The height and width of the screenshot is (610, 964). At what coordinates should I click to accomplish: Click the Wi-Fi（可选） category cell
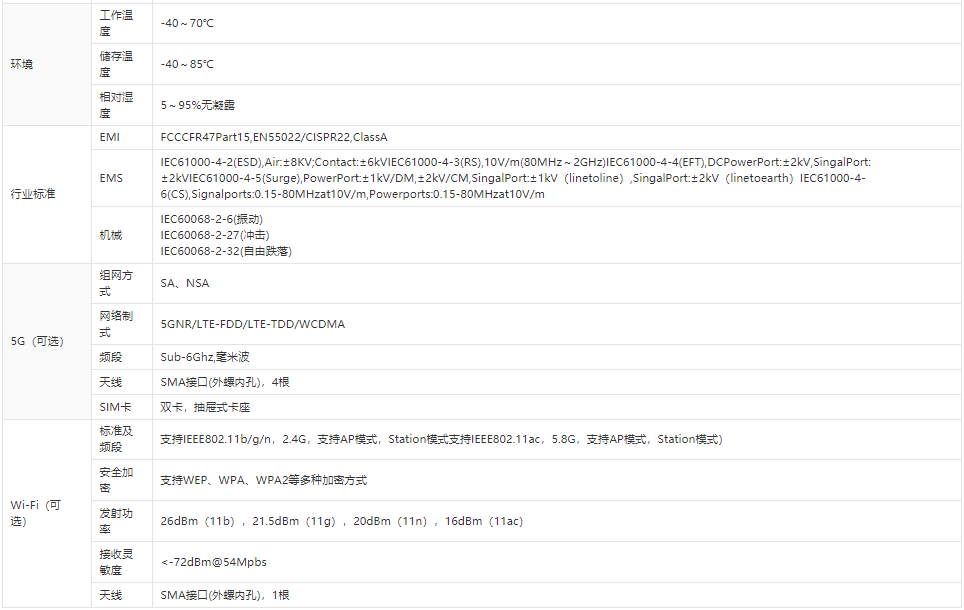pyautogui.click(x=36, y=513)
